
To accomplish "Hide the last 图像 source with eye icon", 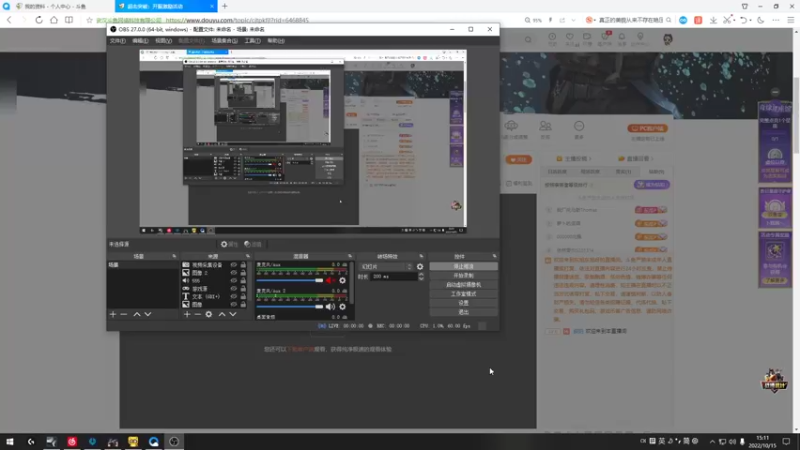I will 234,305.
